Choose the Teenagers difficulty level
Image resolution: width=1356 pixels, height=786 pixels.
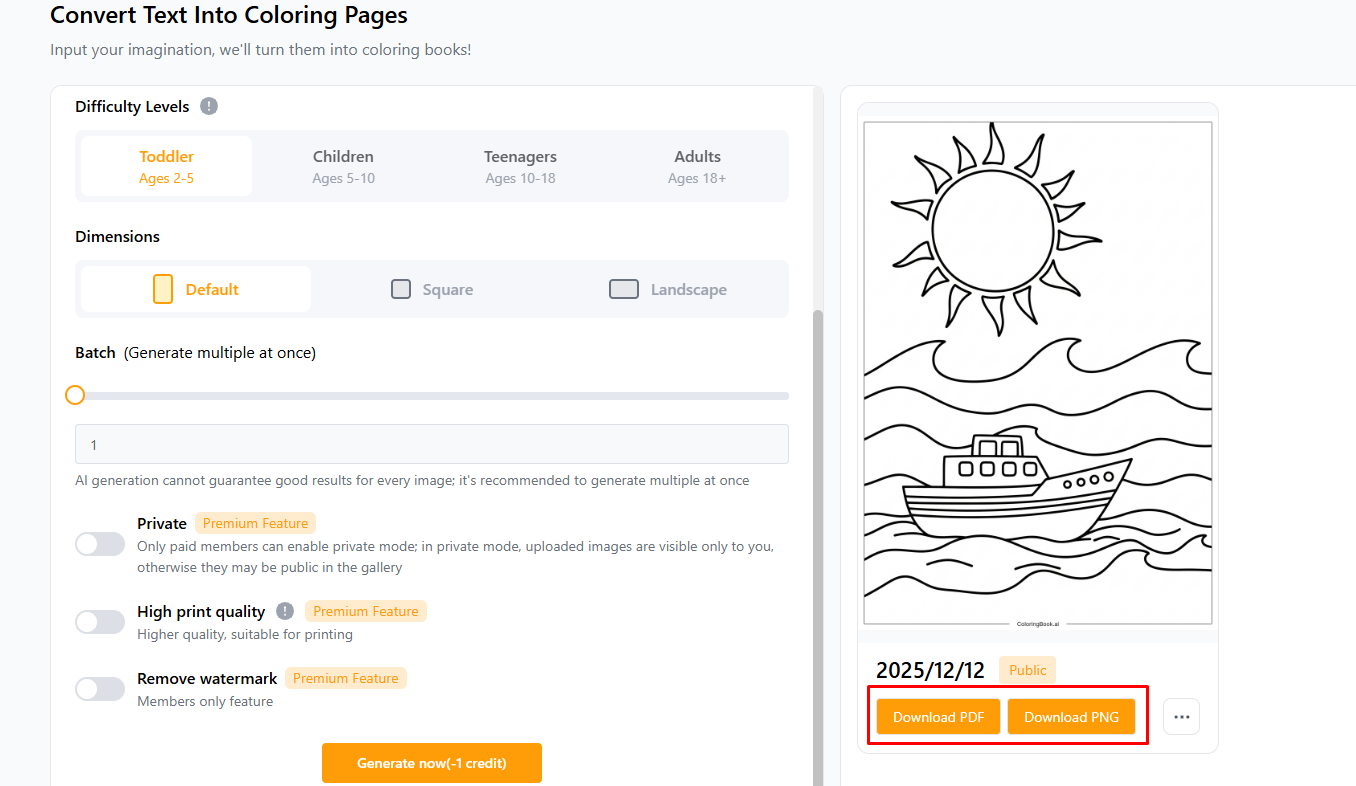pos(520,166)
